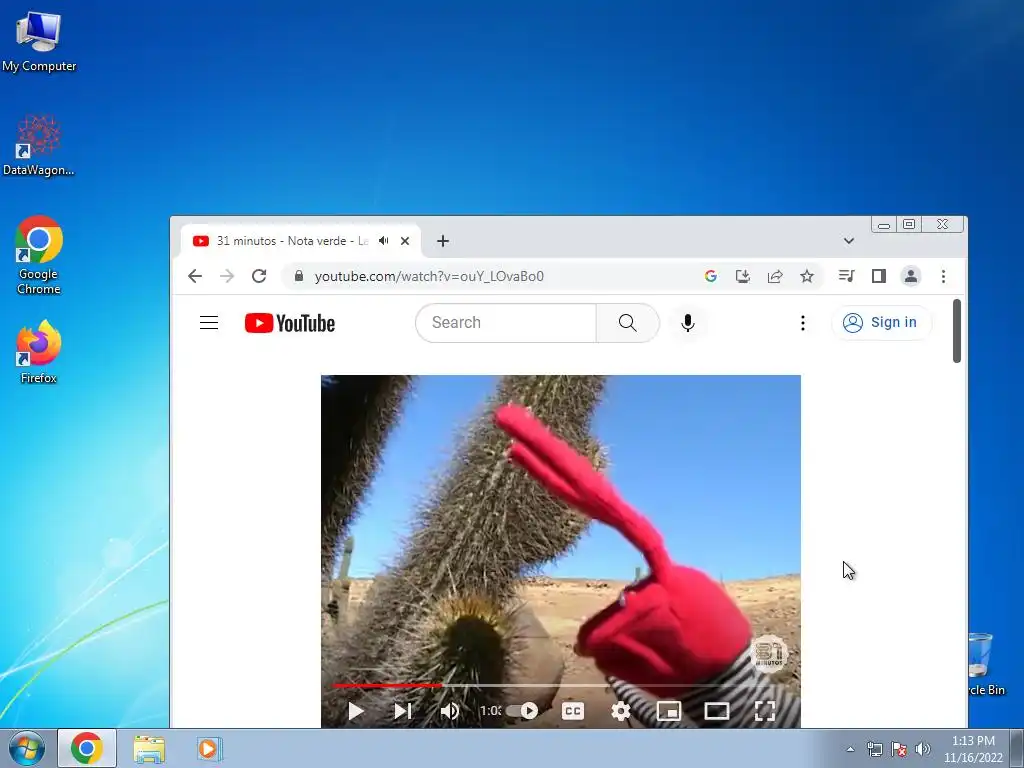Open the Windows Start menu

pos(27,748)
